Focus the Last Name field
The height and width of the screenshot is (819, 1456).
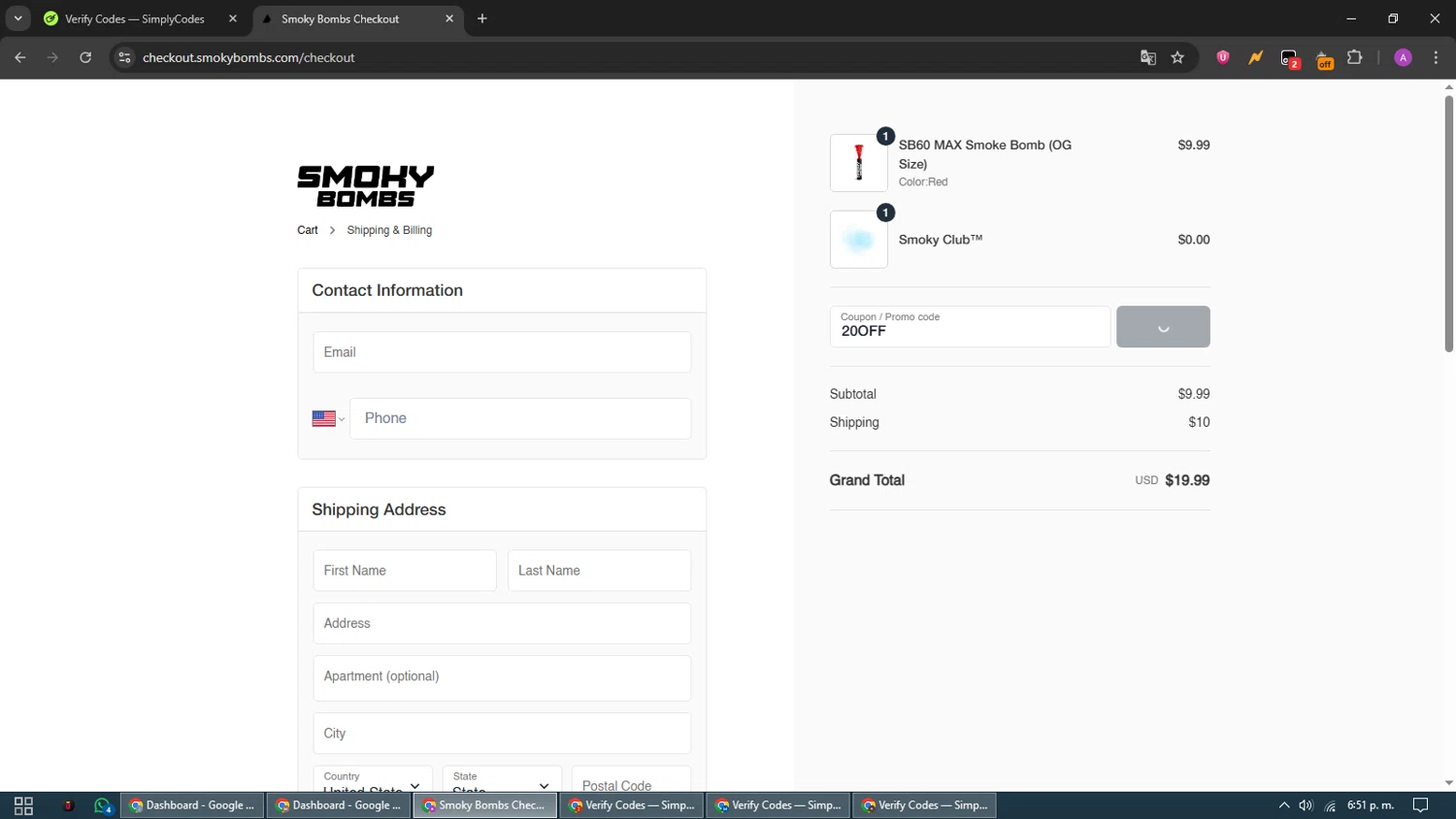coord(599,571)
